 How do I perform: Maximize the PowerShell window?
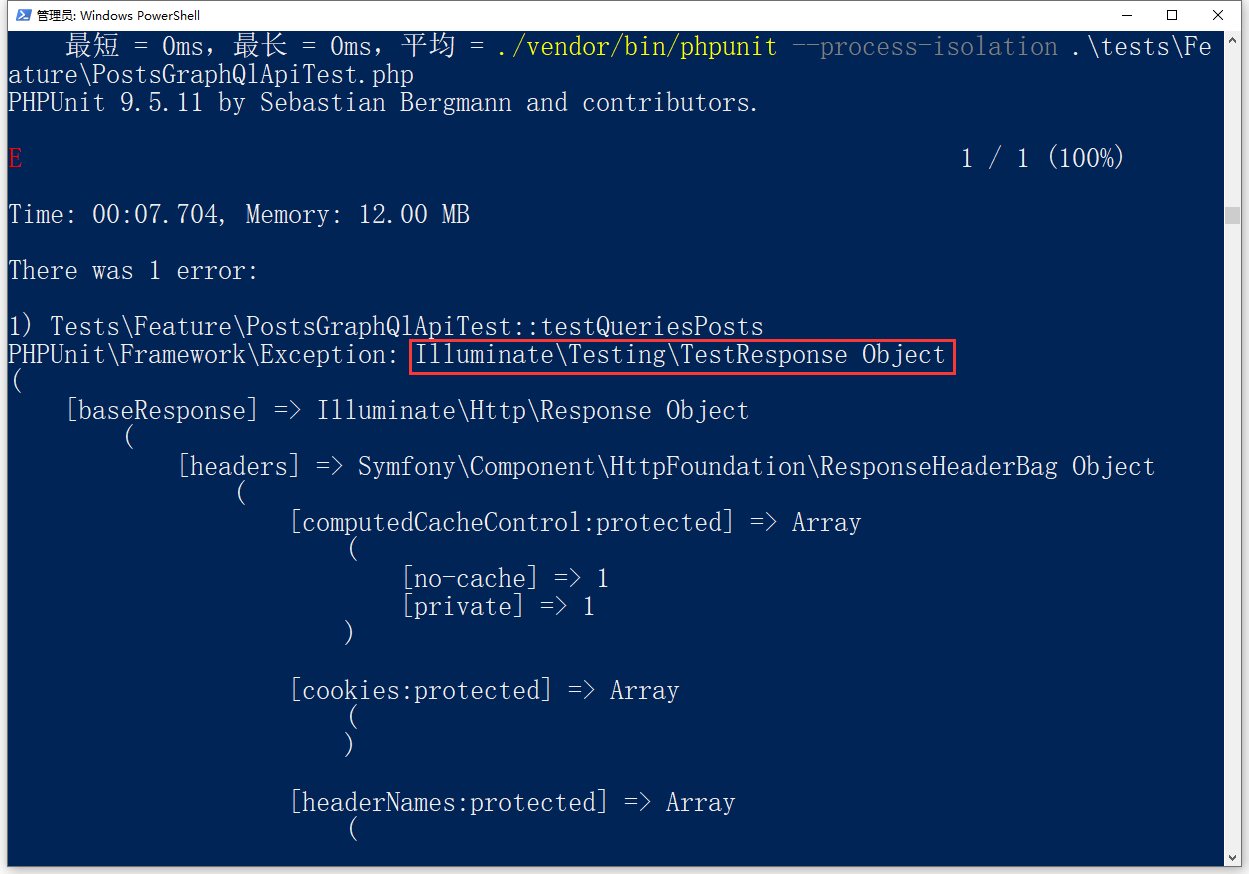pos(1171,15)
